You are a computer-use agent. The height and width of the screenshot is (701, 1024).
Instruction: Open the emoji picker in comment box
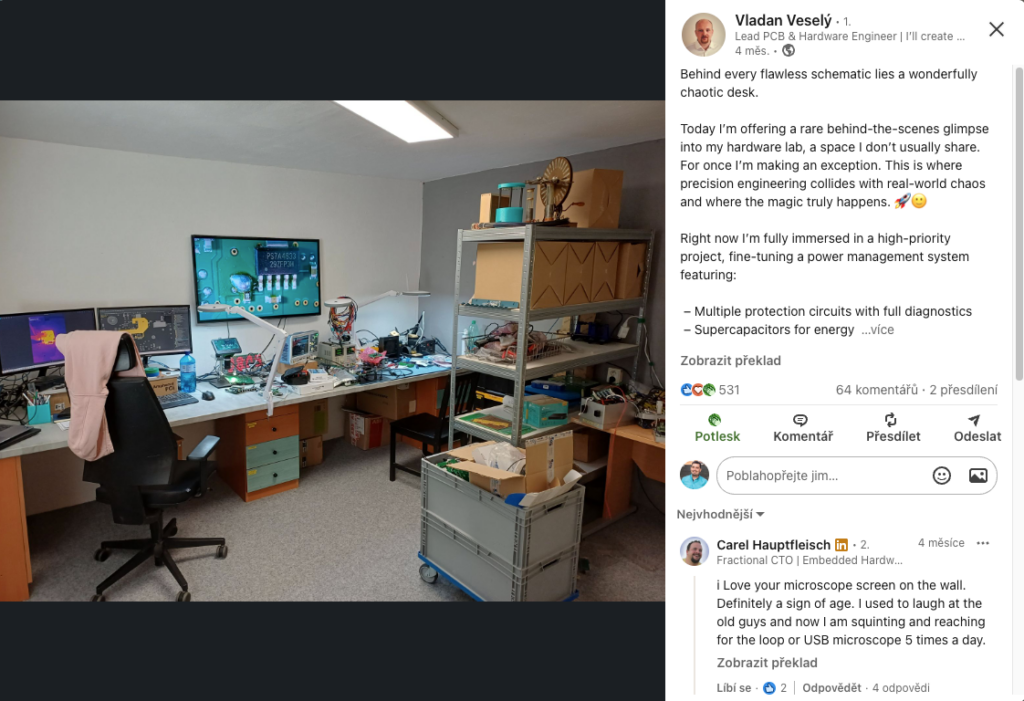coord(941,476)
